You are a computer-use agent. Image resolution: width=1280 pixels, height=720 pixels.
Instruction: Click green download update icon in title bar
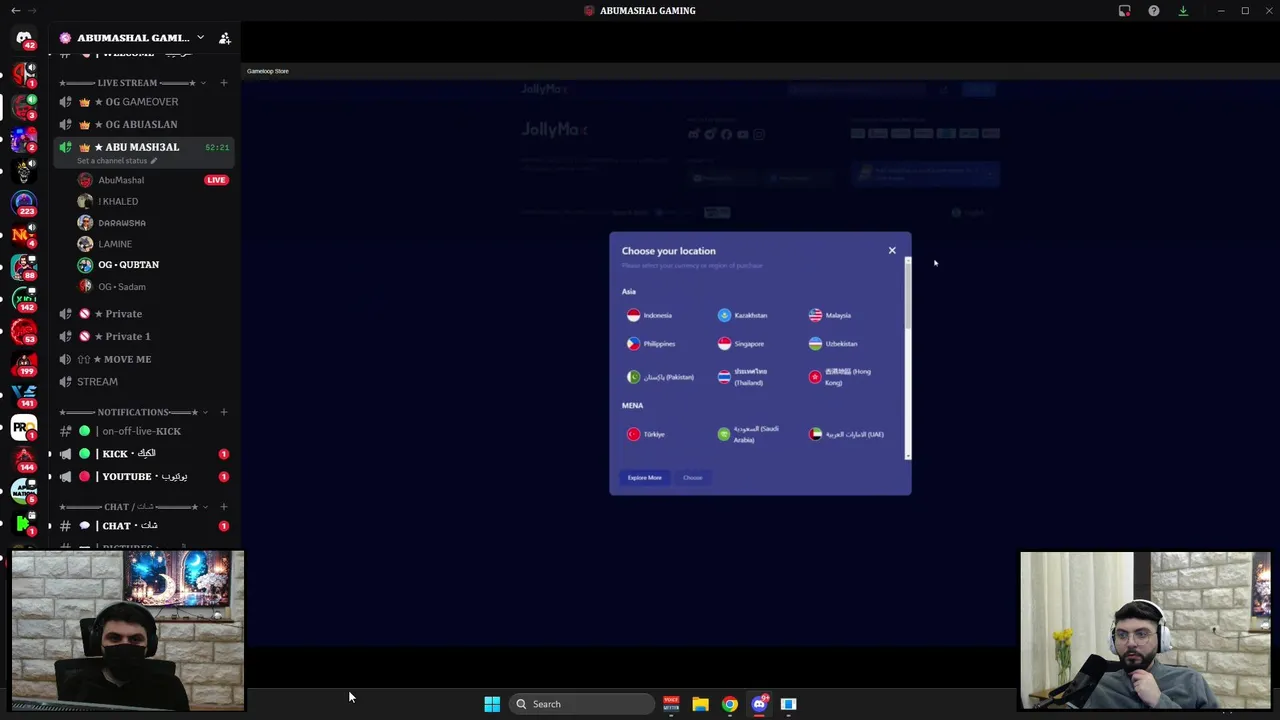click(1183, 11)
